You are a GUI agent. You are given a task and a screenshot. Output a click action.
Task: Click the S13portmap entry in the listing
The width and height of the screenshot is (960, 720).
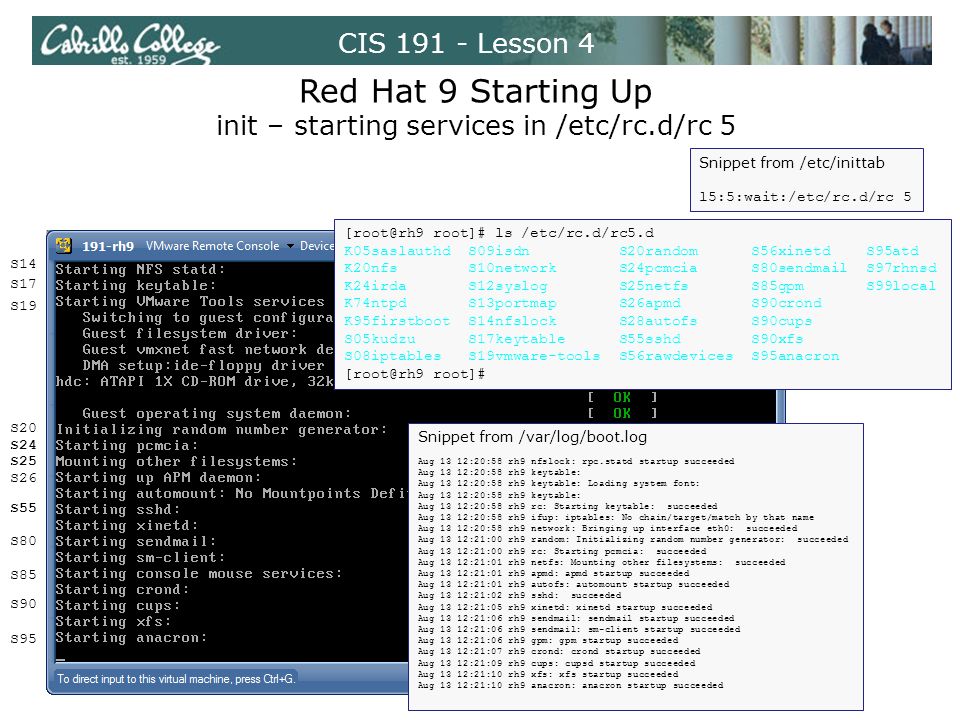click(512, 302)
